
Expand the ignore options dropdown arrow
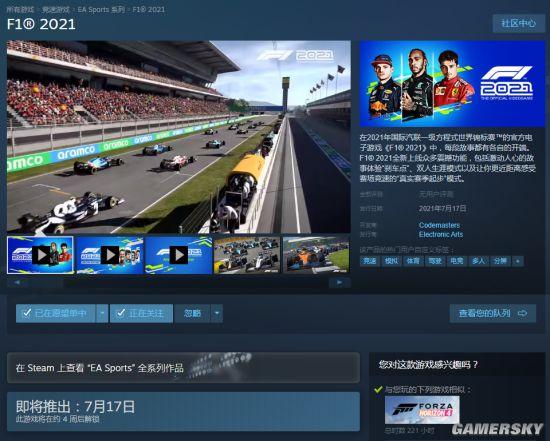coord(217,313)
